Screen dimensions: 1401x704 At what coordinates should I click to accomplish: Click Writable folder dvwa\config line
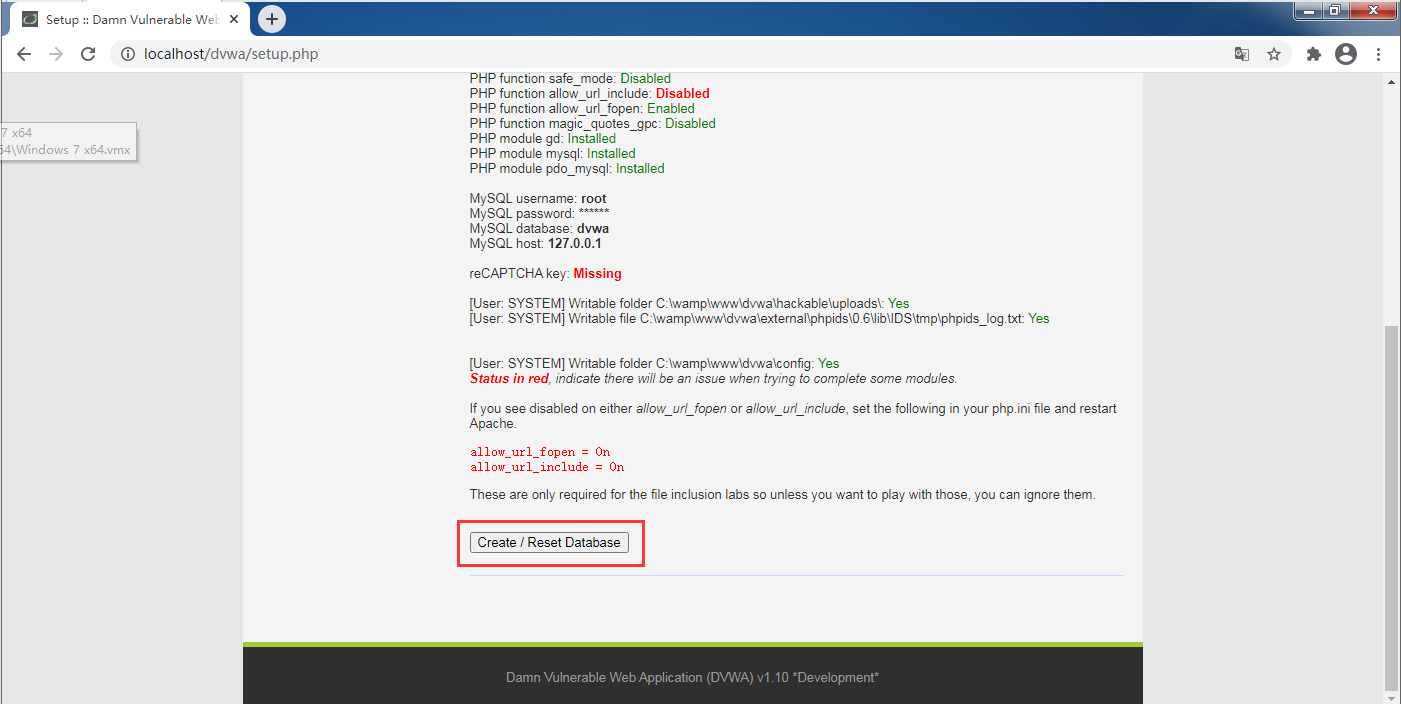click(655, 363)
